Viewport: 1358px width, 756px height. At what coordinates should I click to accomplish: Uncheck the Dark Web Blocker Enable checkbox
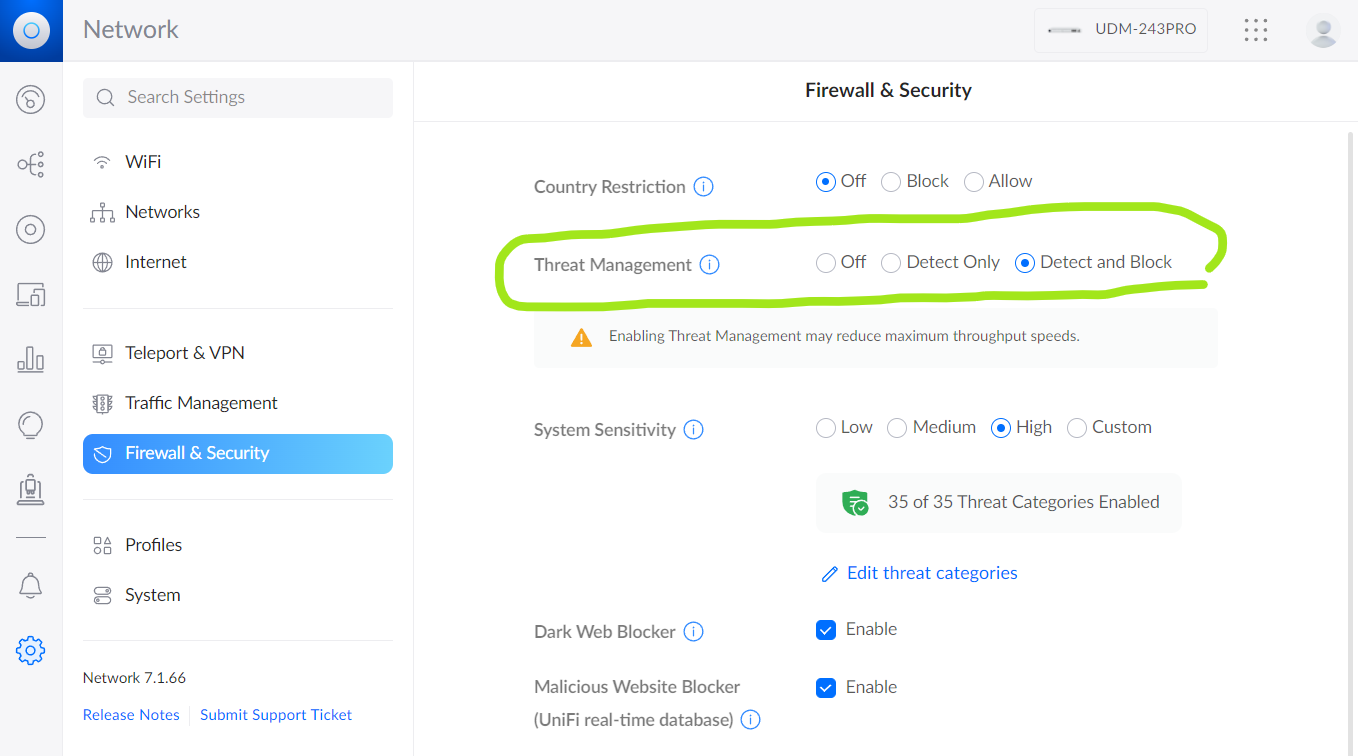[826, 630]
